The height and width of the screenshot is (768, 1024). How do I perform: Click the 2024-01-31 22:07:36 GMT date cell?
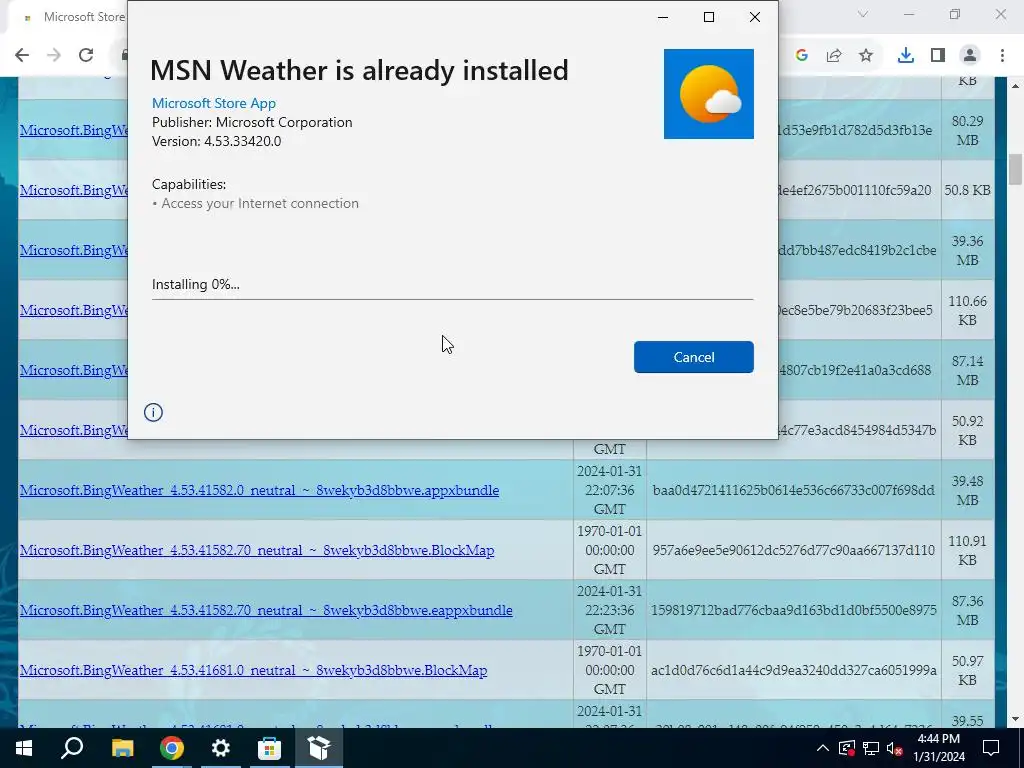(x=609, y=490)
